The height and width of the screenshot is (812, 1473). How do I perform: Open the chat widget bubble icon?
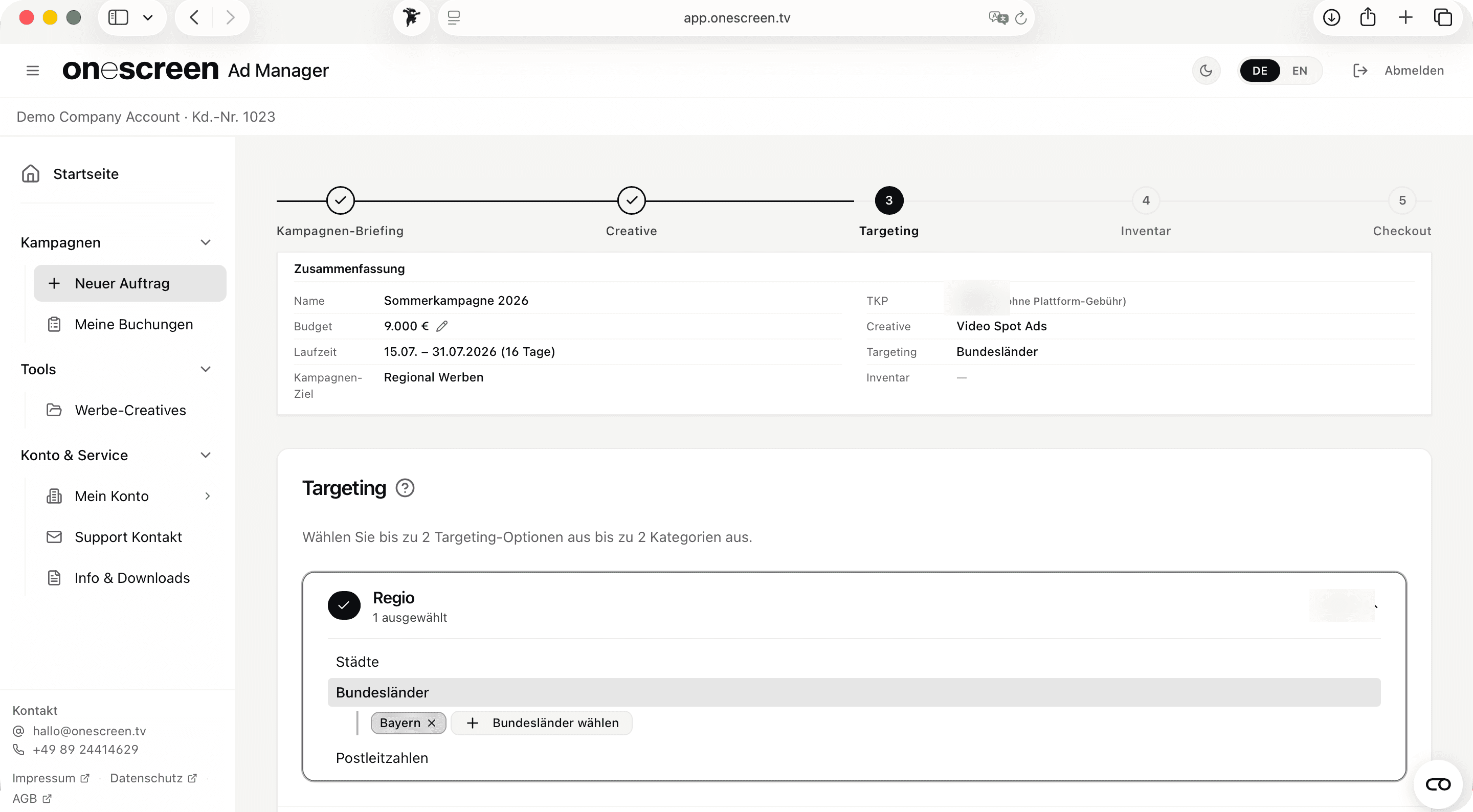[1438, 784]
